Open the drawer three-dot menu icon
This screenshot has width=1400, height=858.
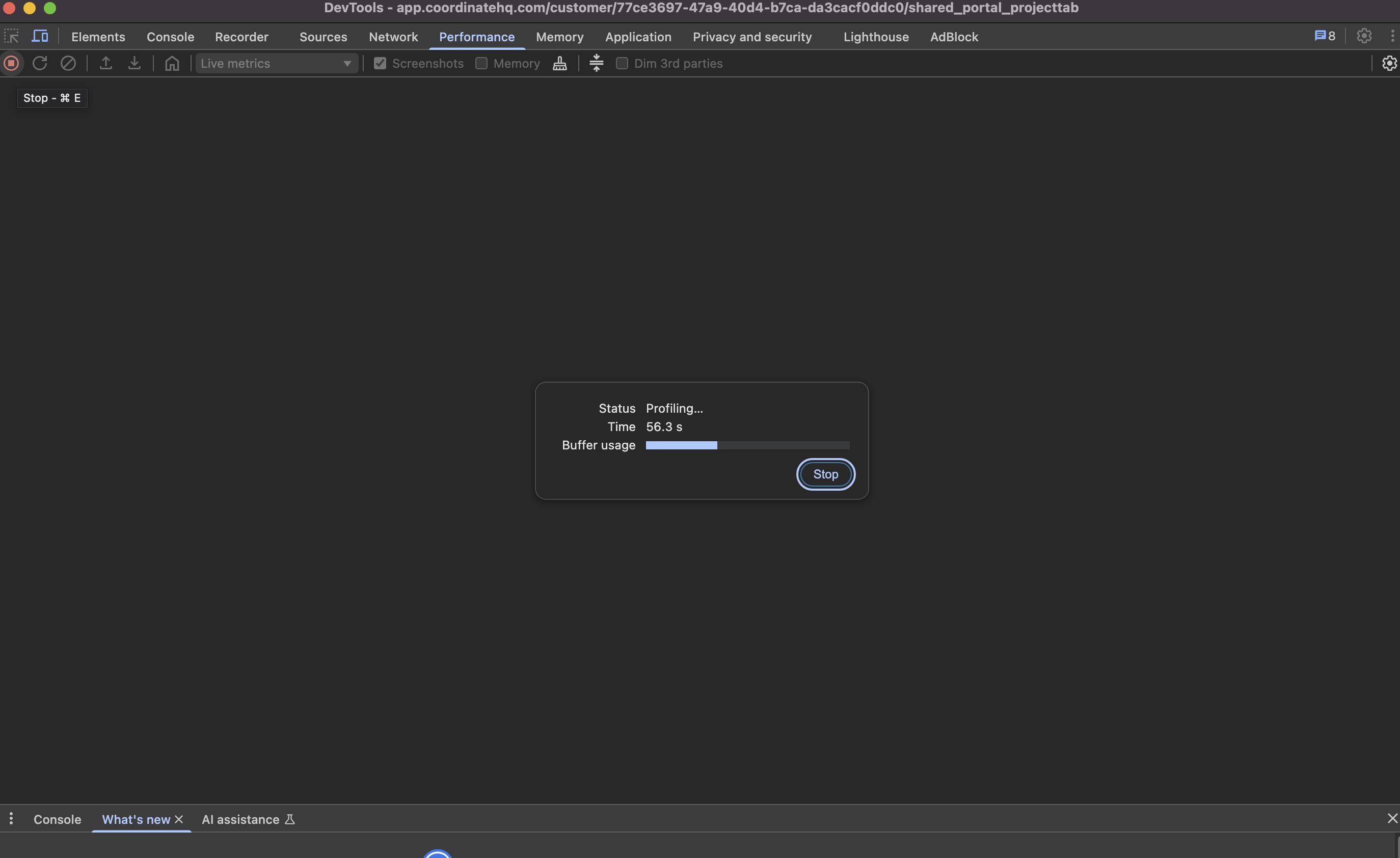[x=11, y=819]
